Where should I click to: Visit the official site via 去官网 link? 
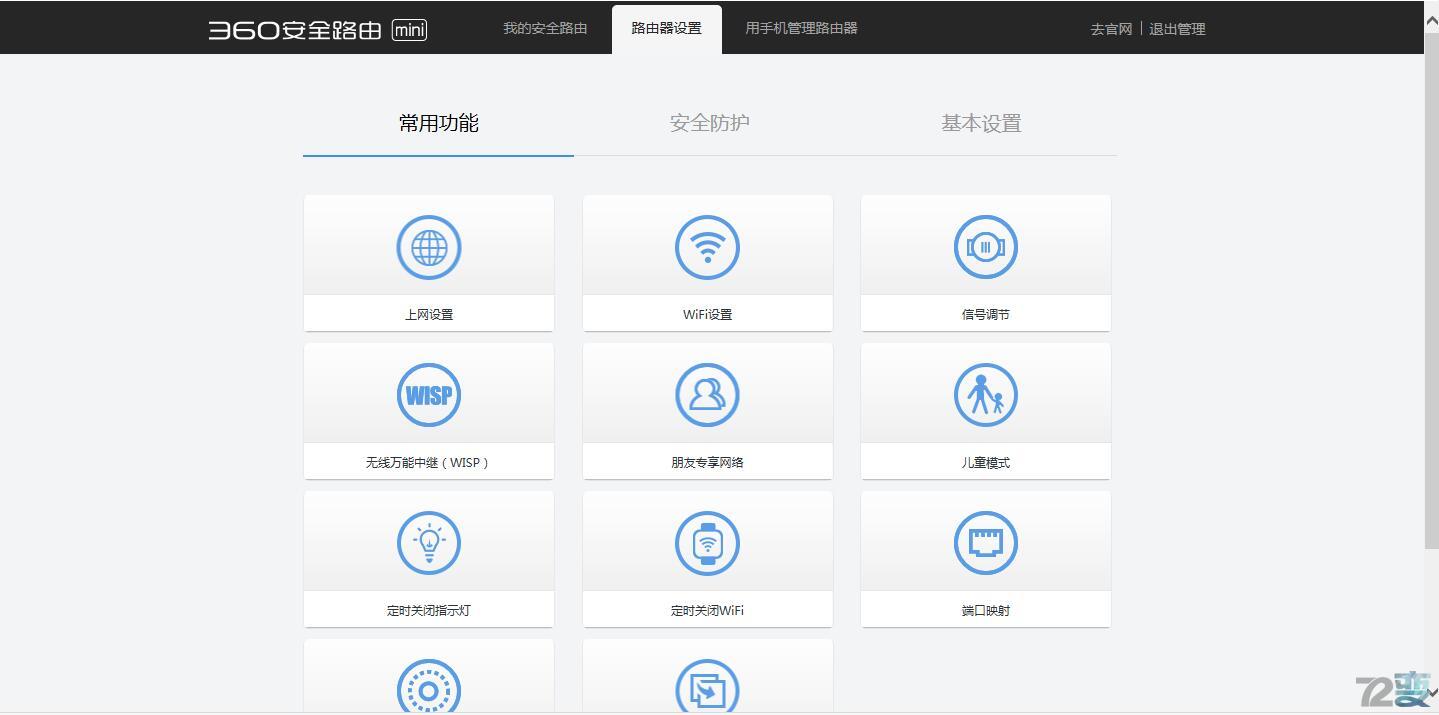(x=1110, y=29)
